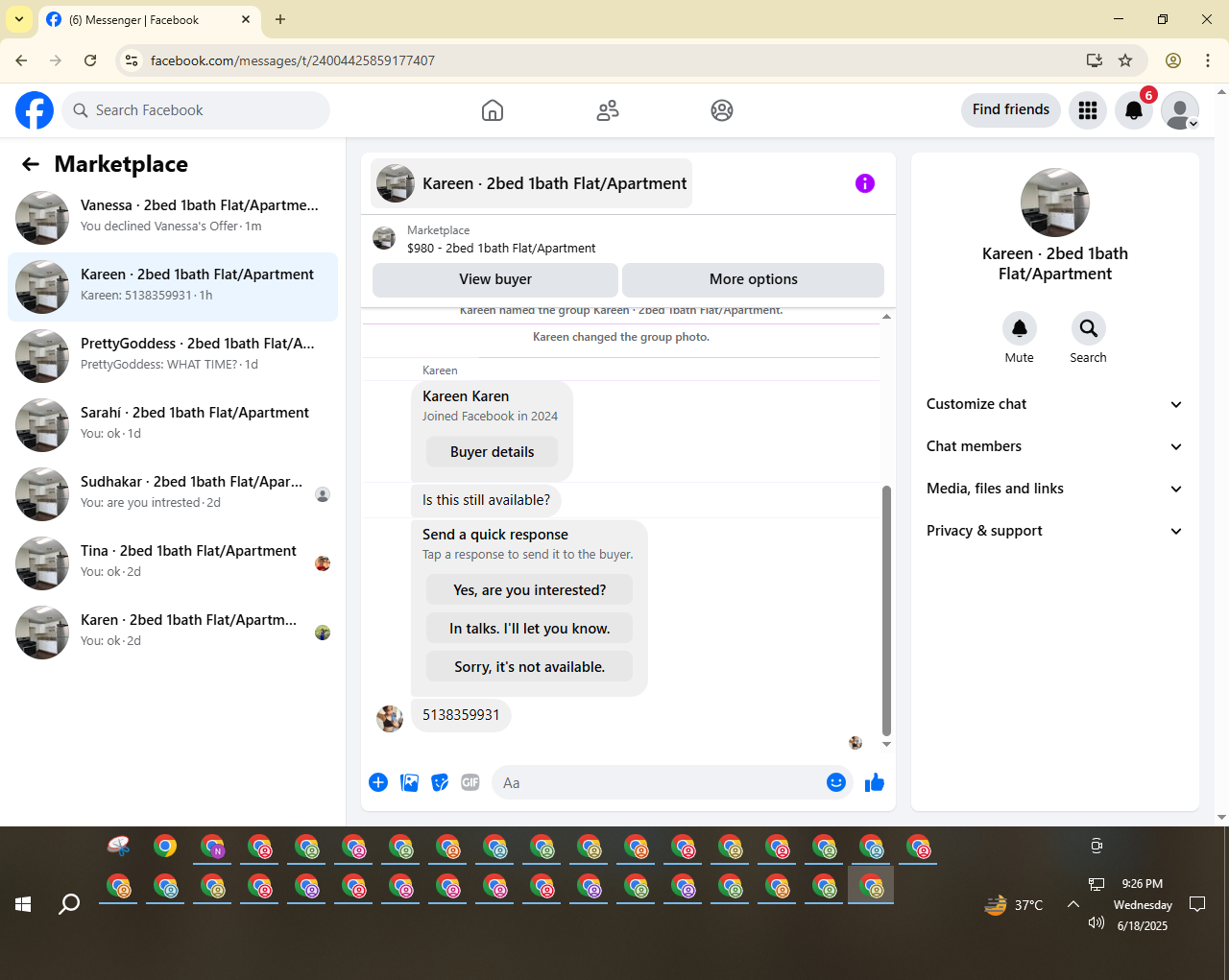
Task: Open more actions plus icon in composer
Action: [x=378, y=782]
